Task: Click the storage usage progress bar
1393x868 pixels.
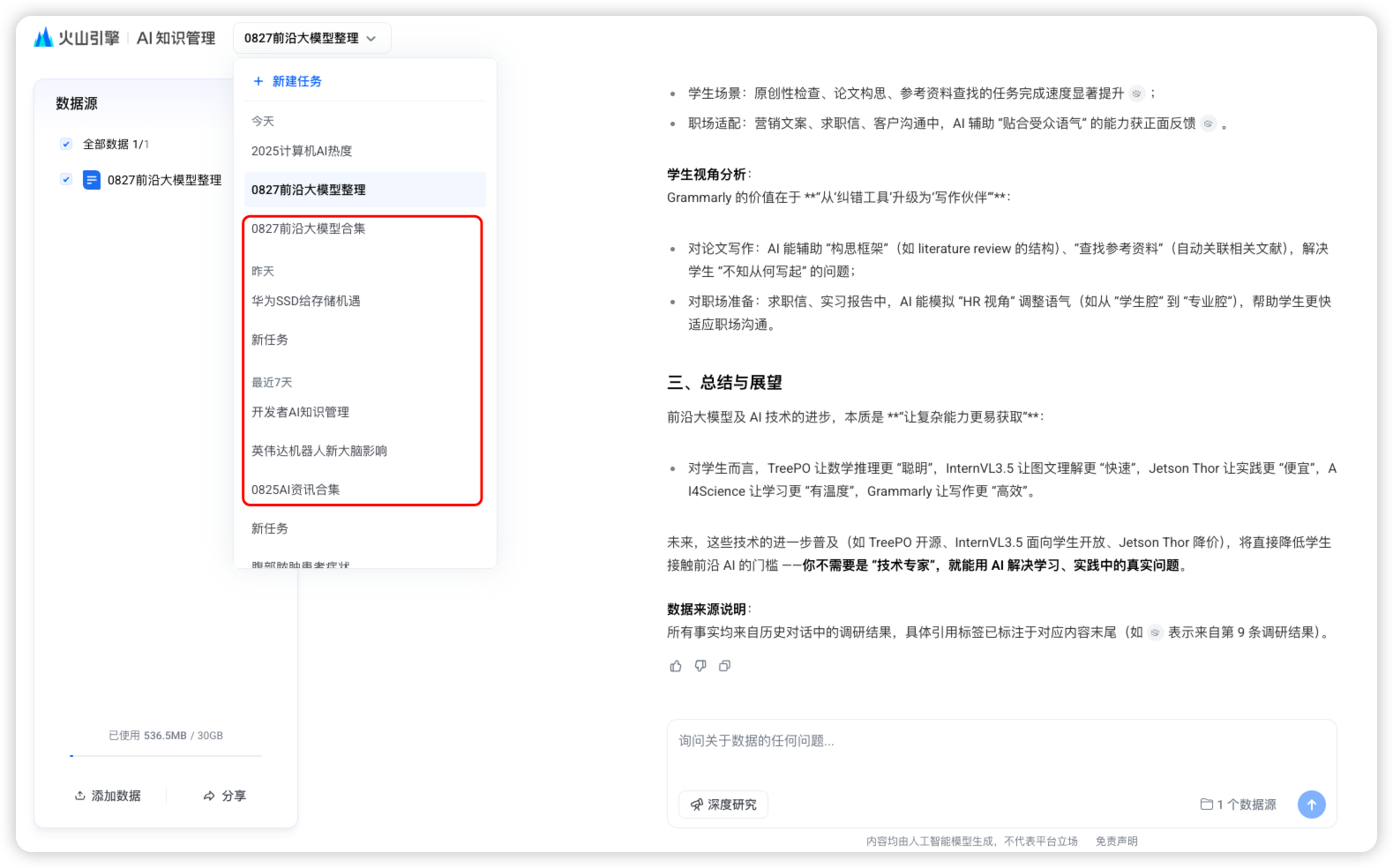Action: click(166, 756)
